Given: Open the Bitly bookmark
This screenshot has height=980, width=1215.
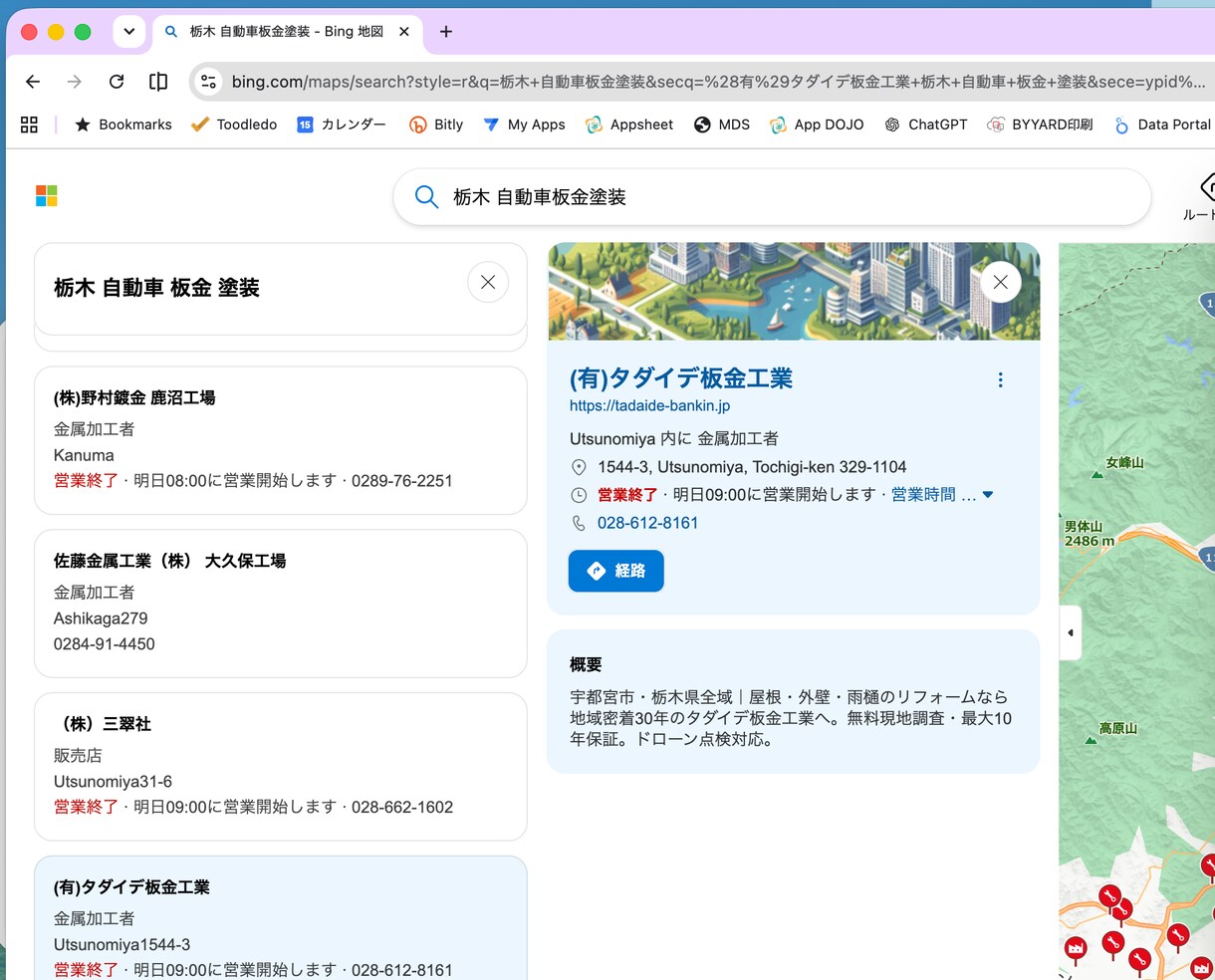Looking at the screenshot, I should click(436, 124).
